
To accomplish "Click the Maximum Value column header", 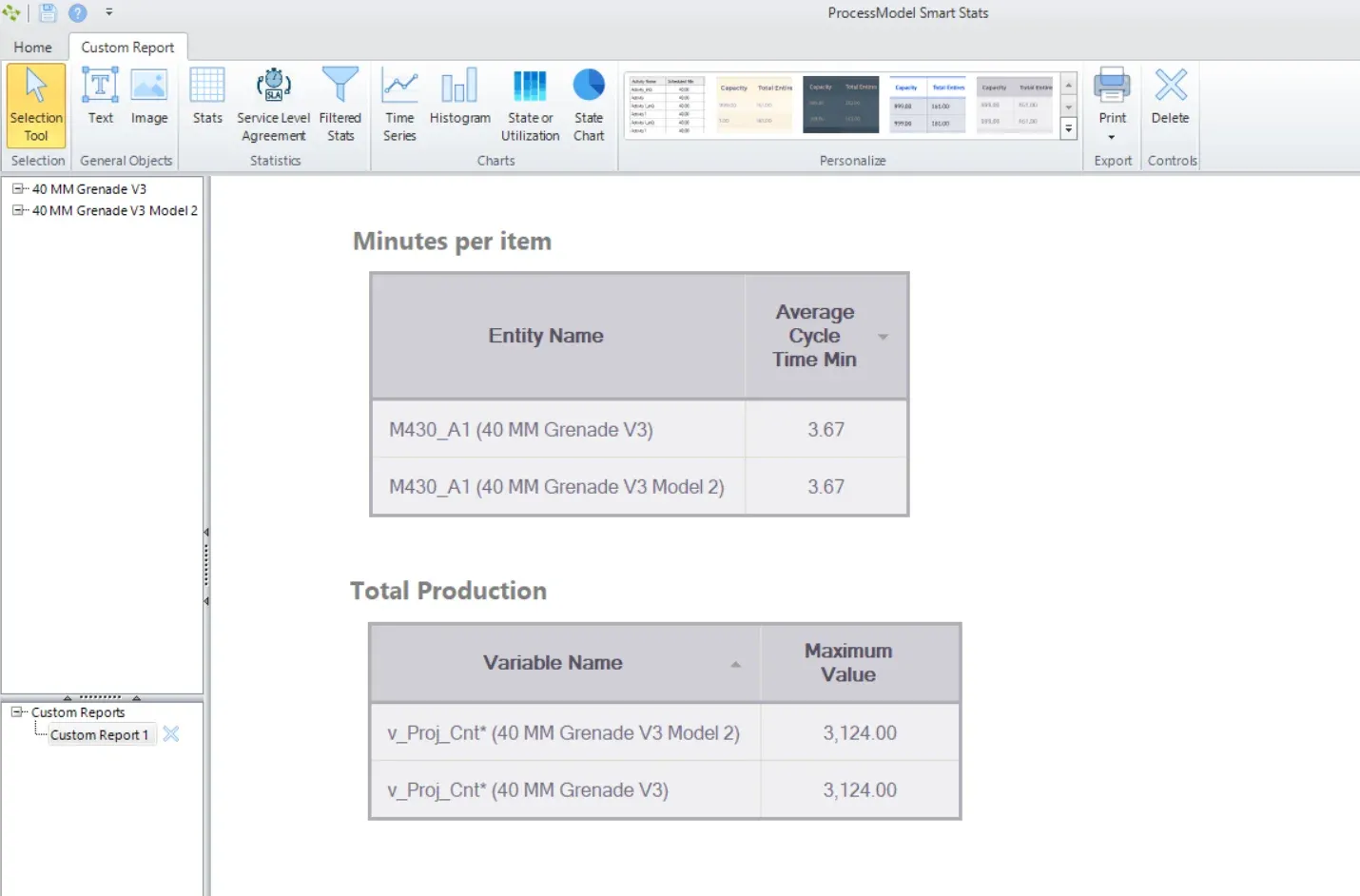I will point(860,663).
